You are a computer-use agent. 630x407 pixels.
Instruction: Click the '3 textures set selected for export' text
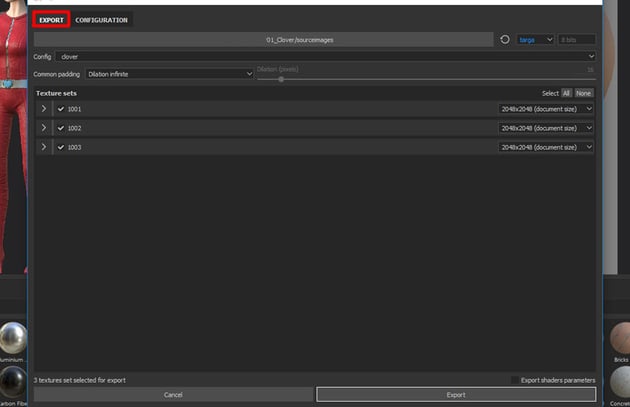[80, 380]
